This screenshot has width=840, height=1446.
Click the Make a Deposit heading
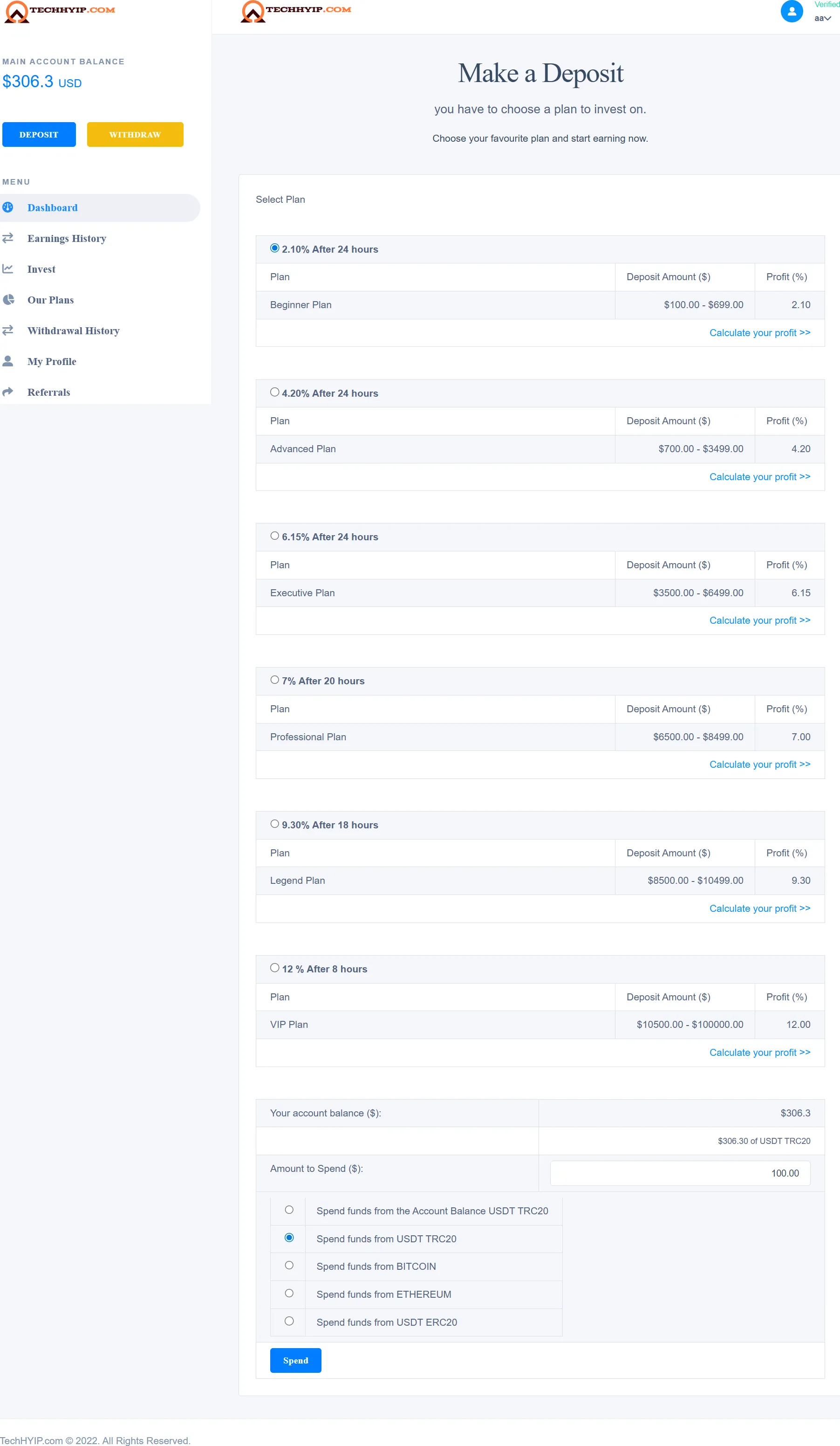[x=540, y=73]
